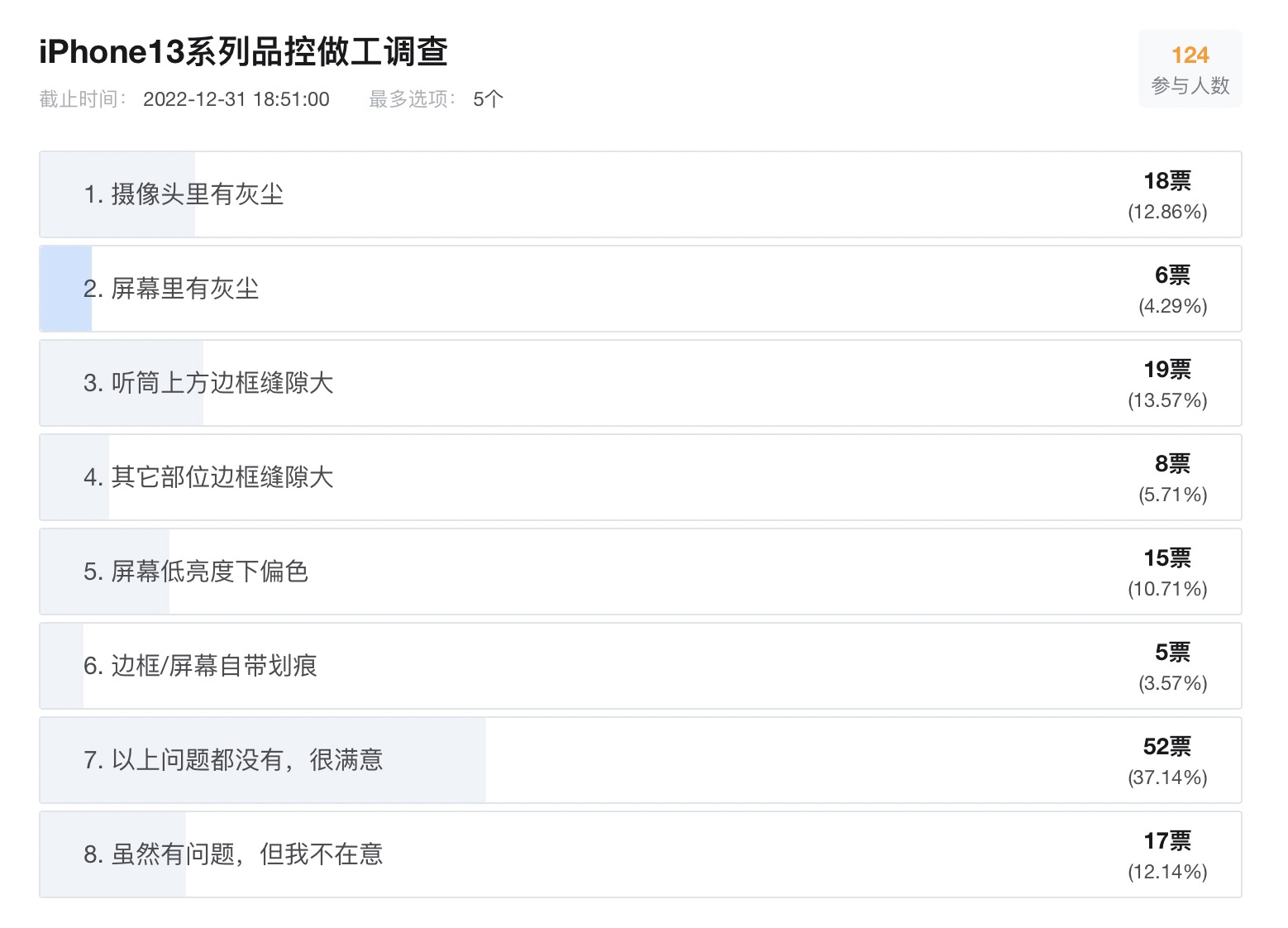Image resolution: width=1288 pixels, height=928 pixels.
Task: Click the 52票 vote count
Action: [1169, 747]
